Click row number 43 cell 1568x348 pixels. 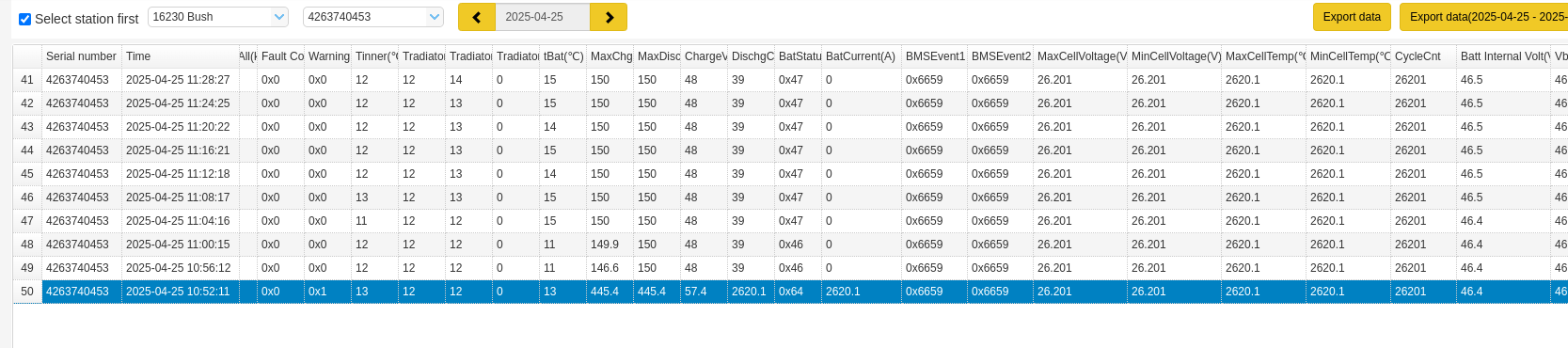(x=27, y=127)
